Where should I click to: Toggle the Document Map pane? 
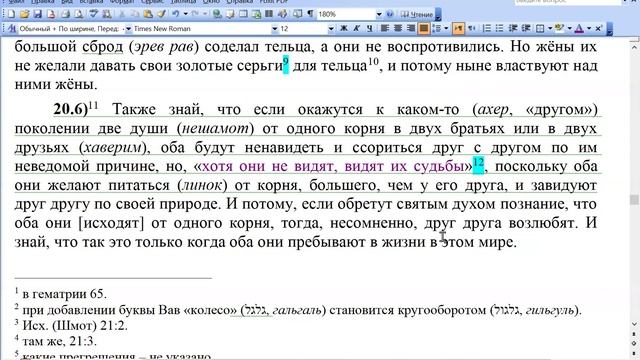[x=297, y=14]
